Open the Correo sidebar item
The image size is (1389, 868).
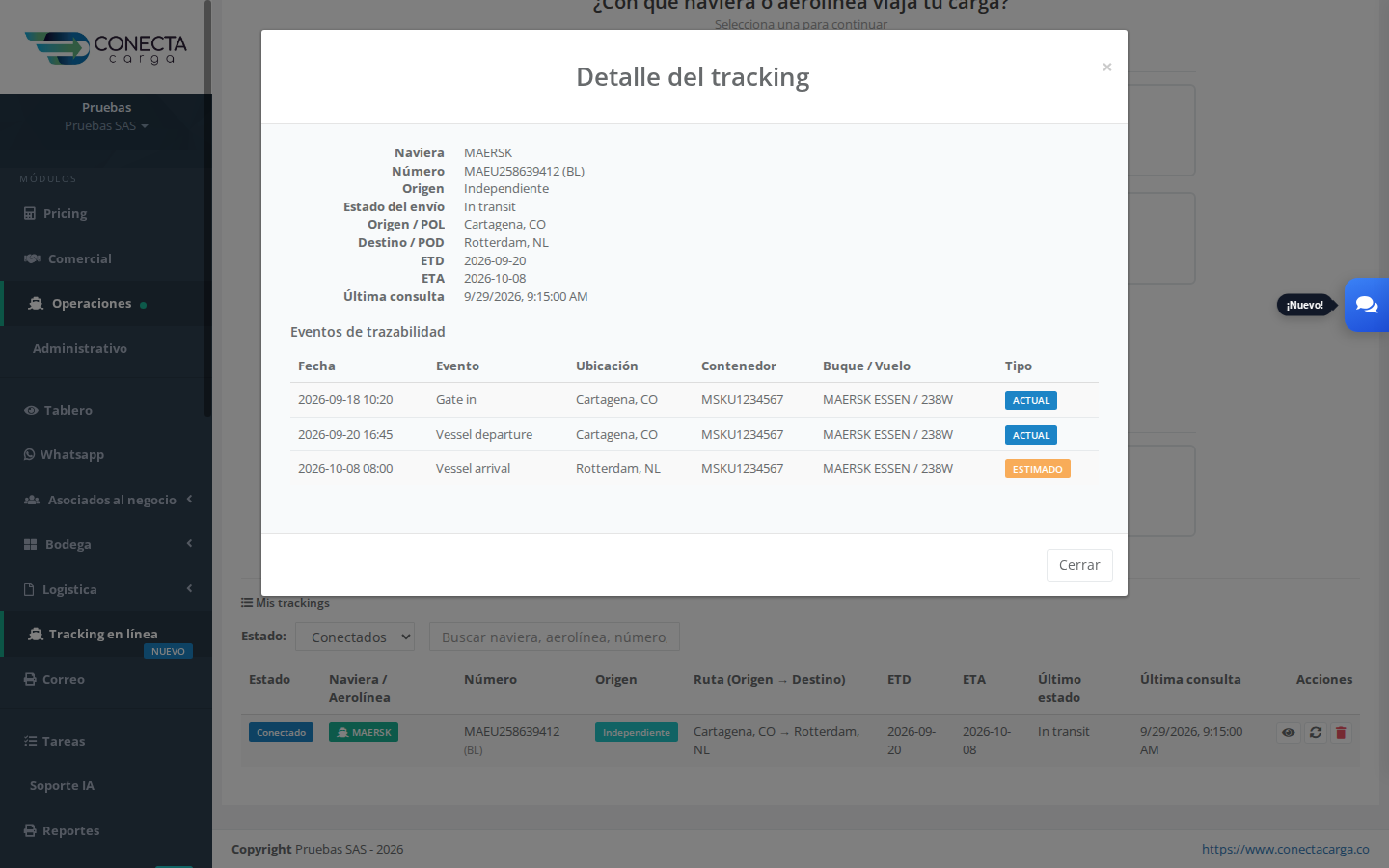pyautogui.click(x=63, y=679)
